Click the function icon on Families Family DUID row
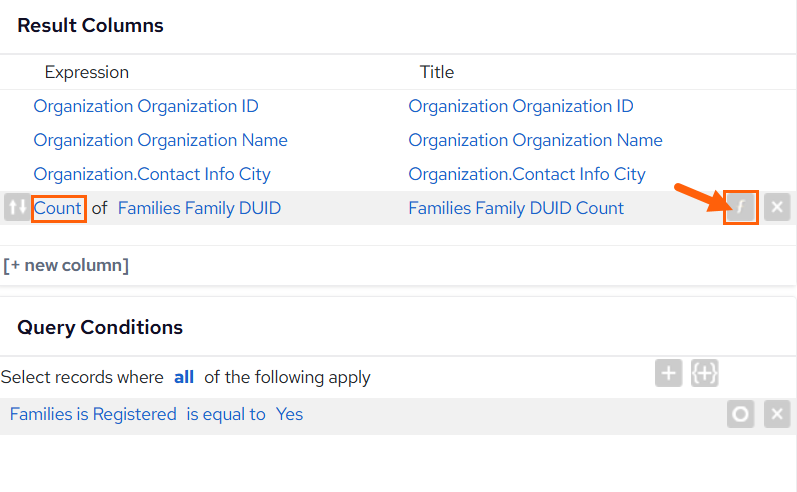Viewport: 797px width, 492px height. (x=741, y=207)
